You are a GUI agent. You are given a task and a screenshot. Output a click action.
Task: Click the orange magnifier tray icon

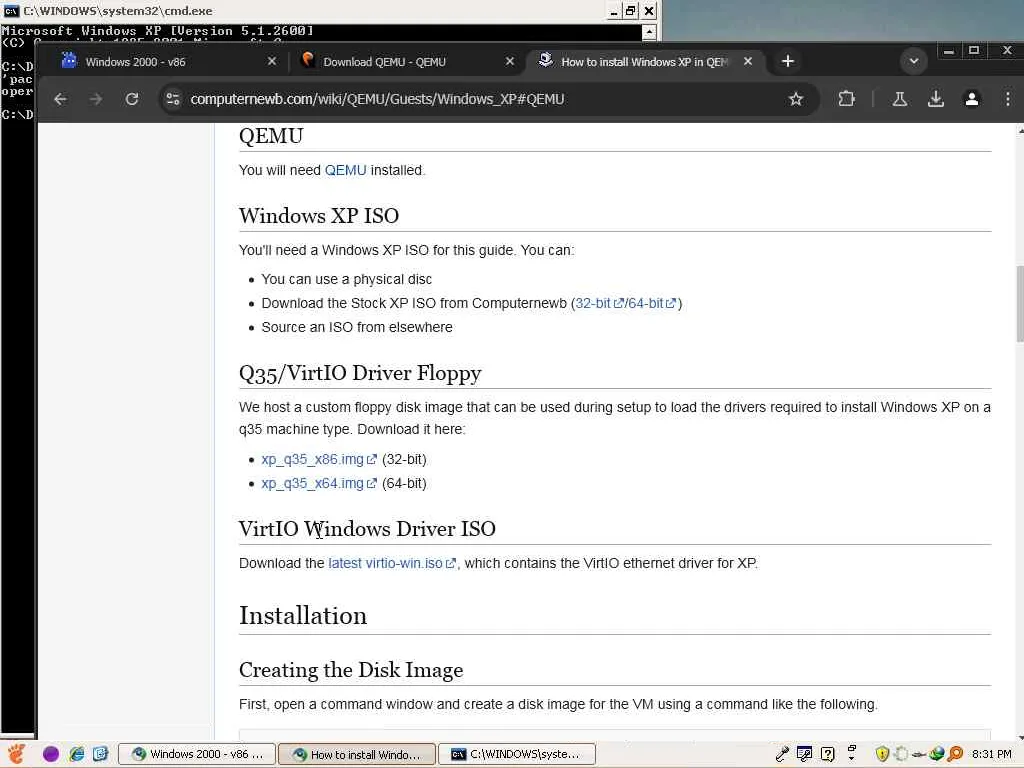(955, 754)
